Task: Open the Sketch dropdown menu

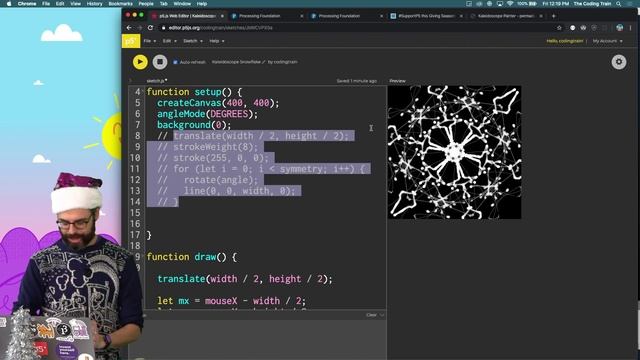Action: [x=193, y=41]
